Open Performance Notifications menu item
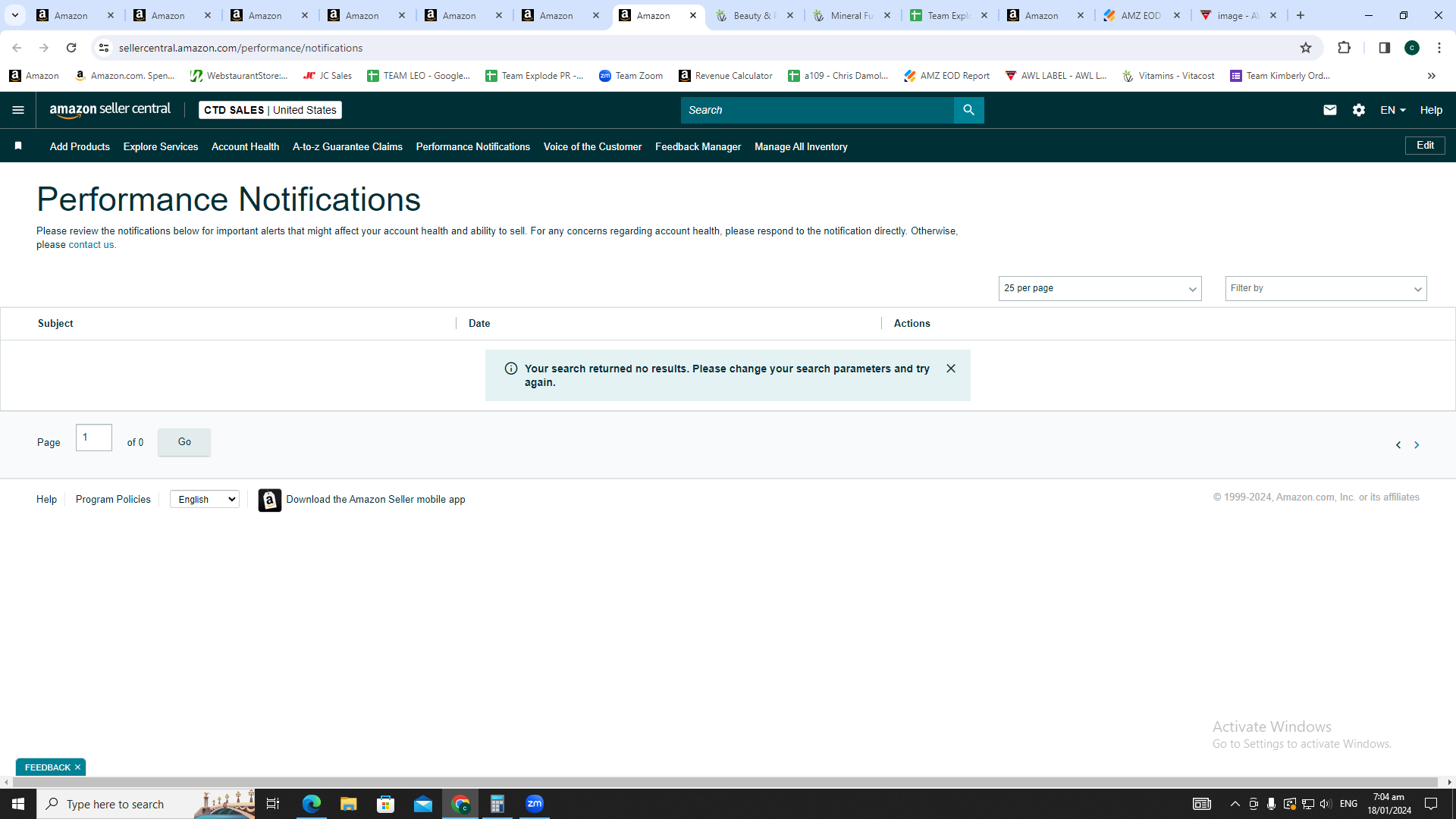Viewport: 1456px width, 819px height. tap(472, 146)
